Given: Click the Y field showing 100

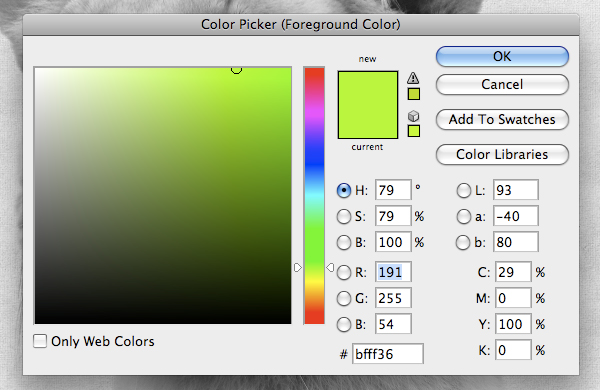Looking at the screenshot, I should [x=513, y=324].
